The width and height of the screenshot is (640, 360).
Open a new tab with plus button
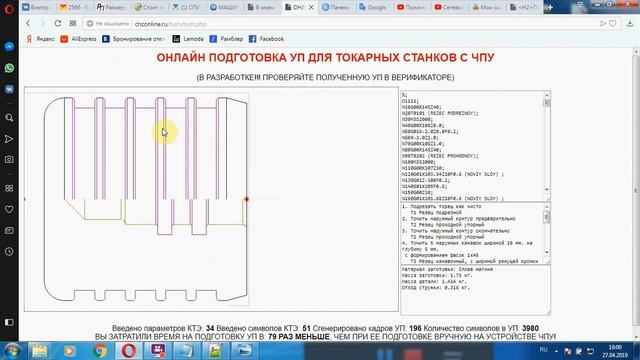click(550, 7)
